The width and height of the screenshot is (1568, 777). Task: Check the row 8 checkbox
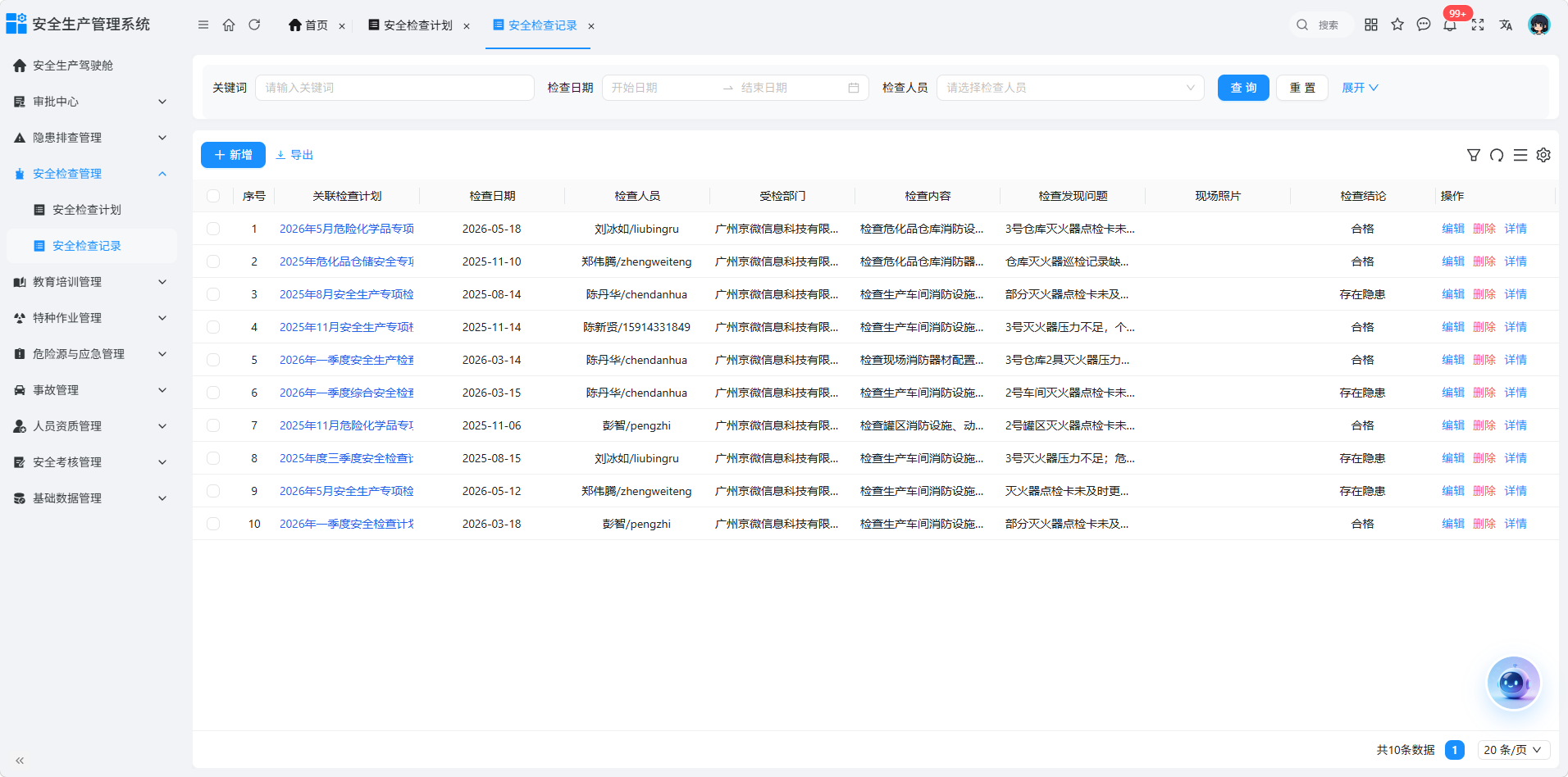[213, 458]
